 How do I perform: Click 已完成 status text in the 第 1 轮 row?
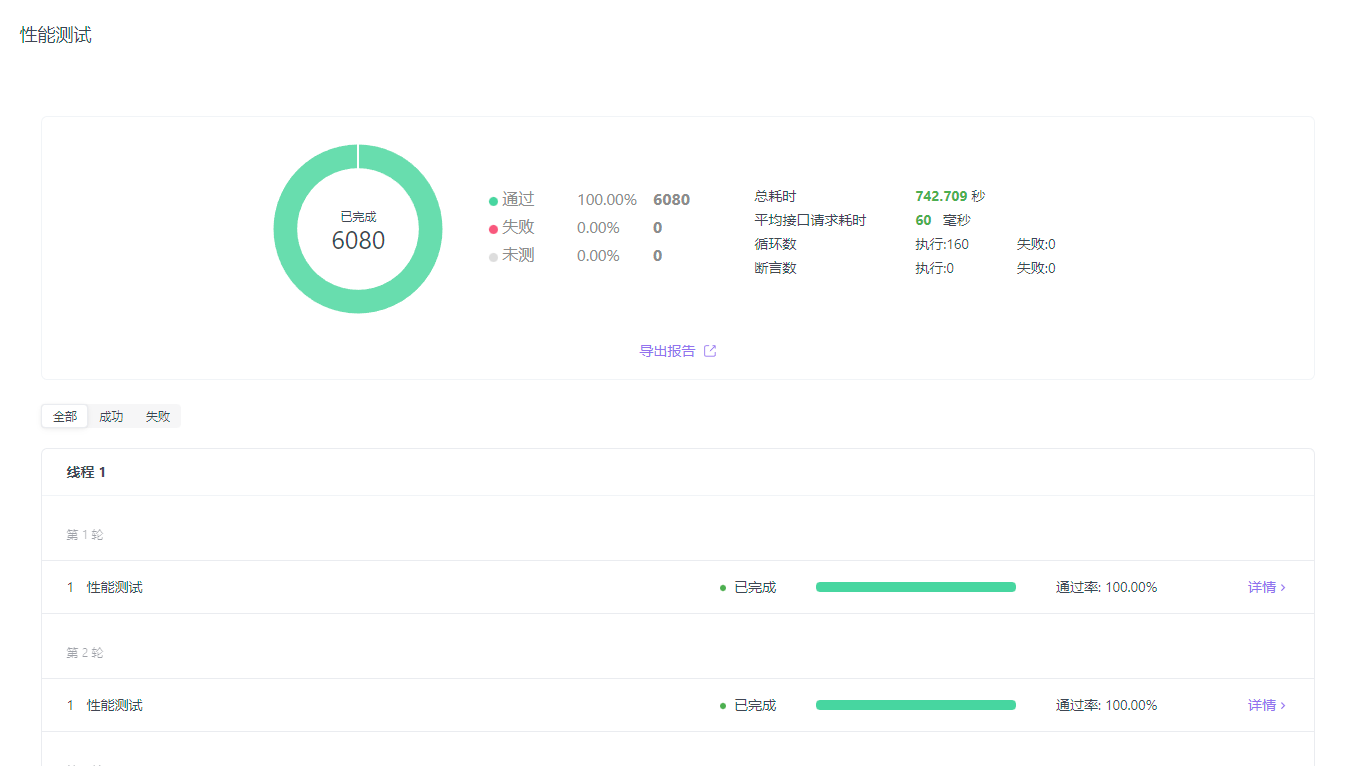click(x=755, y=588)
